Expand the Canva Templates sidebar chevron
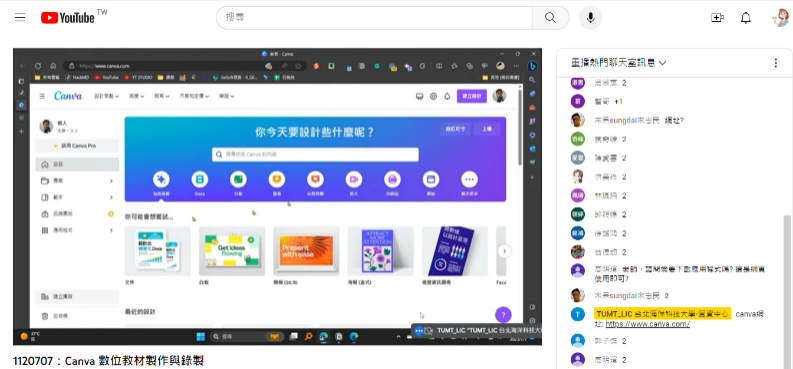This screenshot has width=793, height=369. 111,197
